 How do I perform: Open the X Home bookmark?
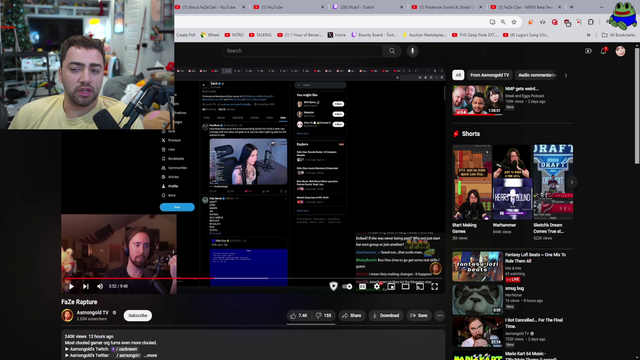click(337, 35)
